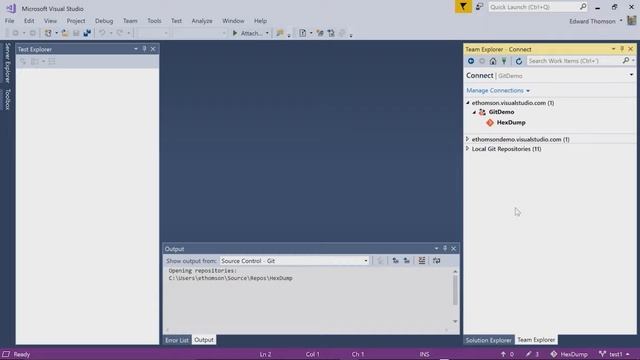Toggle Word Wrap in Output toolbar

point(437,260)
